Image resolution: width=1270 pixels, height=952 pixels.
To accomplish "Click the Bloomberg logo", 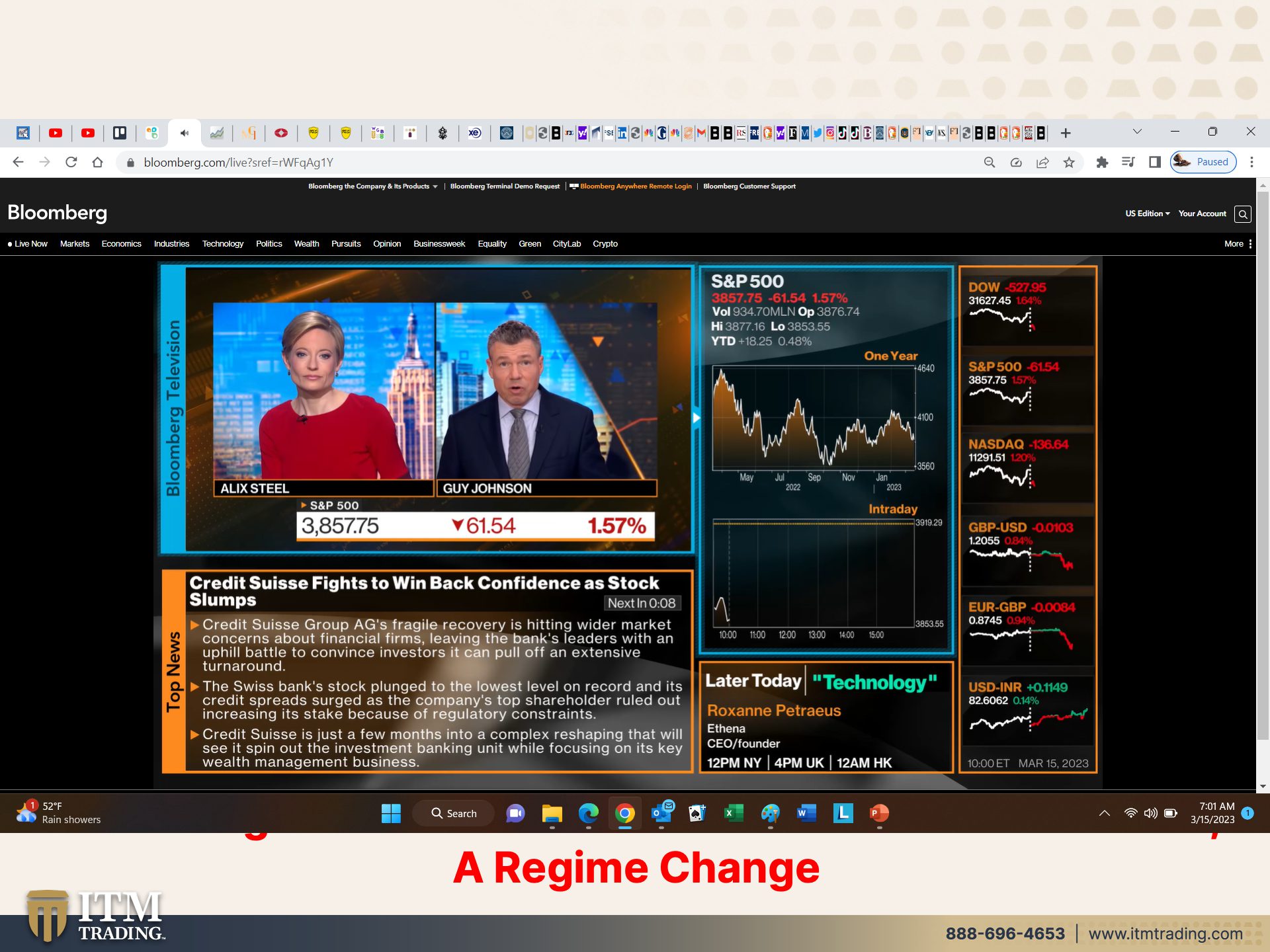I will pos(57,213).
